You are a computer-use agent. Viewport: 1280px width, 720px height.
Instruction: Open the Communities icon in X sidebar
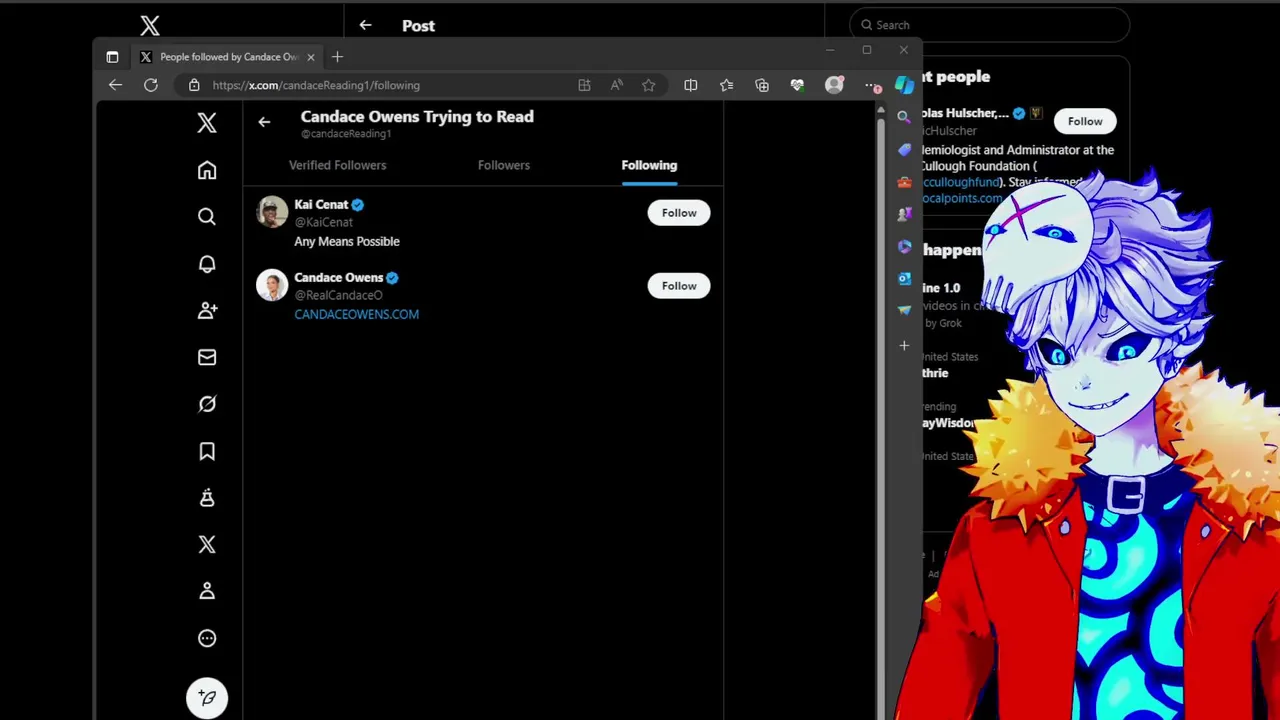[207, 498]
